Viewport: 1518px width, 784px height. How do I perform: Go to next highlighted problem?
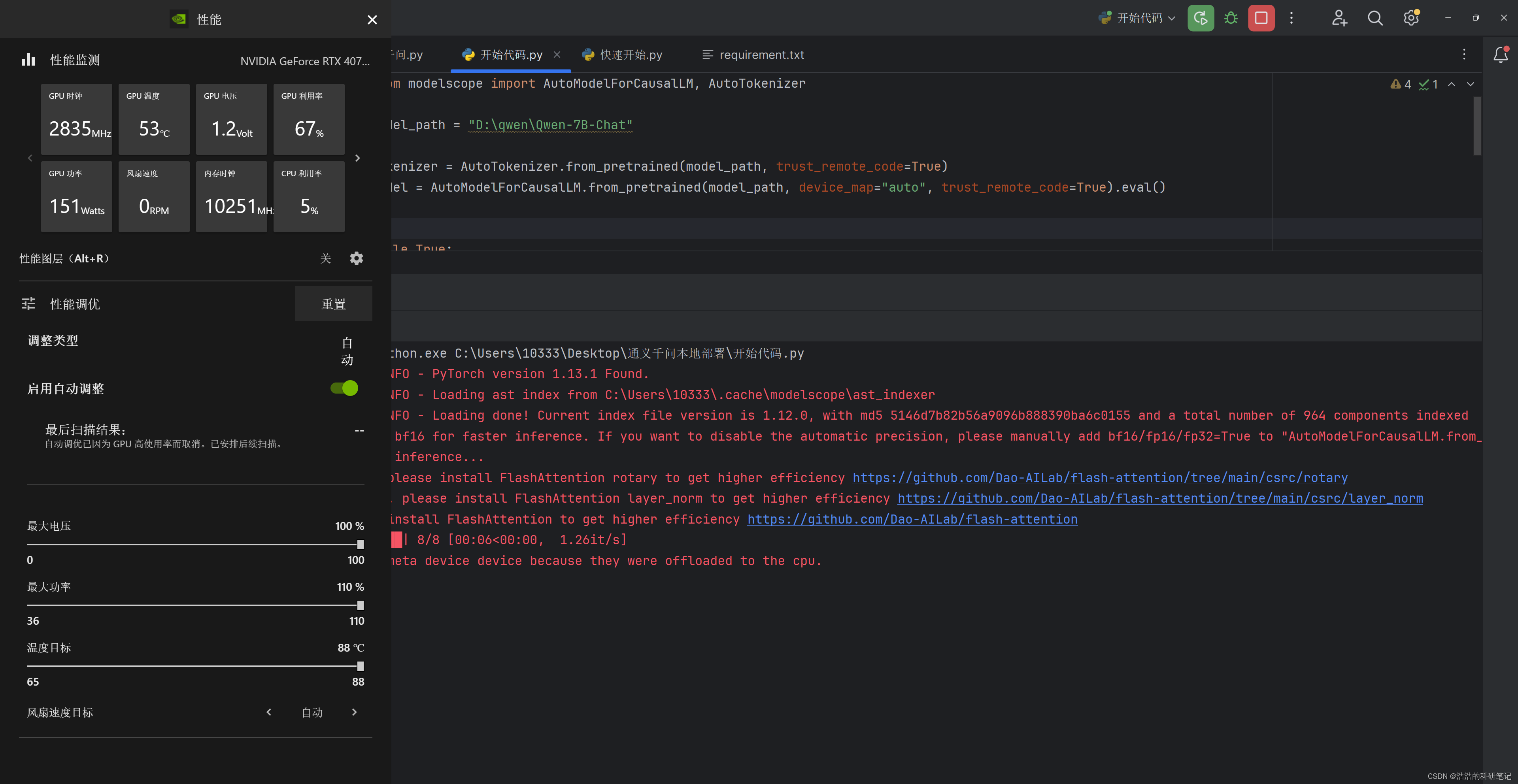[1470, 84]
